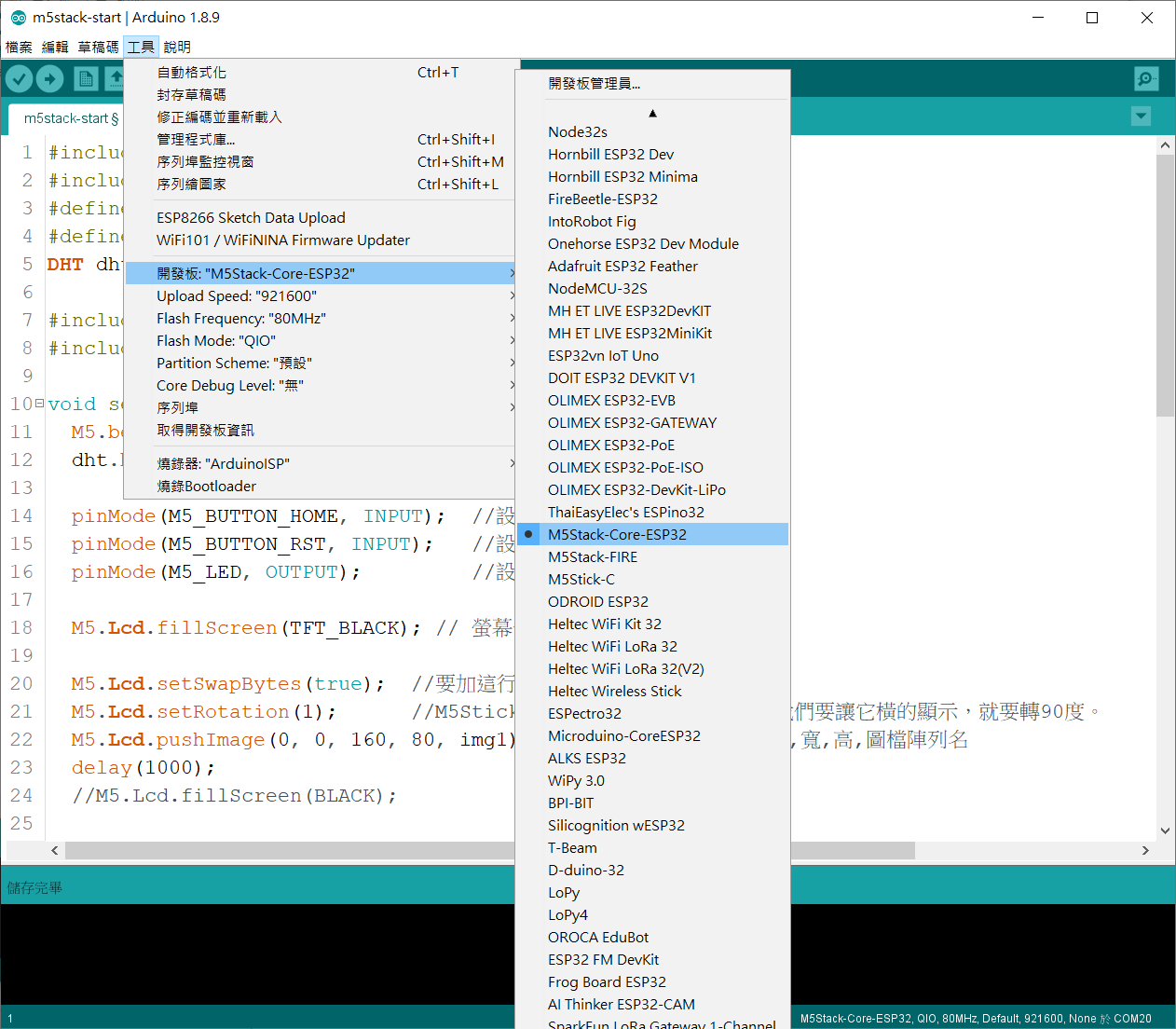Click the vertical scrollbar up arrow
The width and height of the screenshot is (1176, 1029).
(x=1165, y=145)
